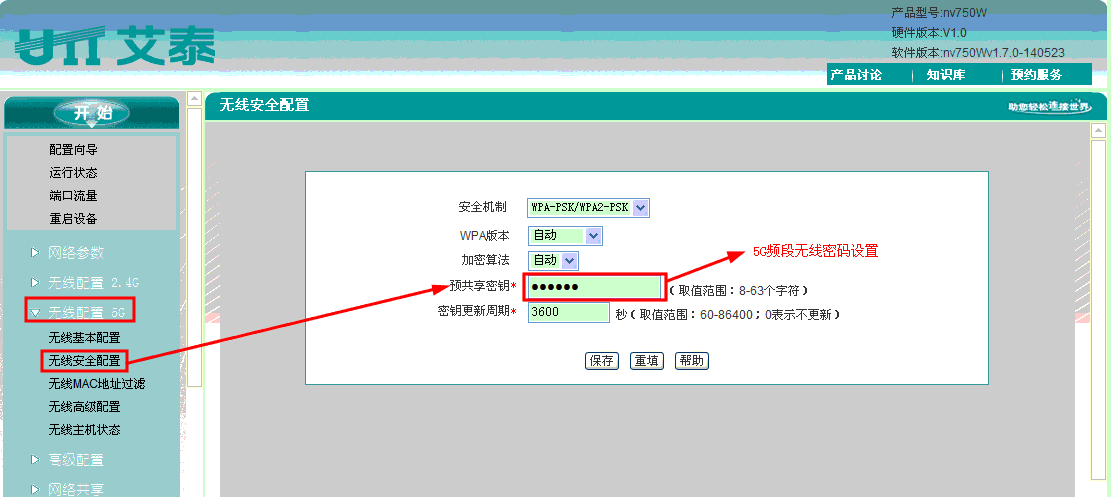
Task: Expand the 无线配置 2.4G section
Action: click(93, 283)
